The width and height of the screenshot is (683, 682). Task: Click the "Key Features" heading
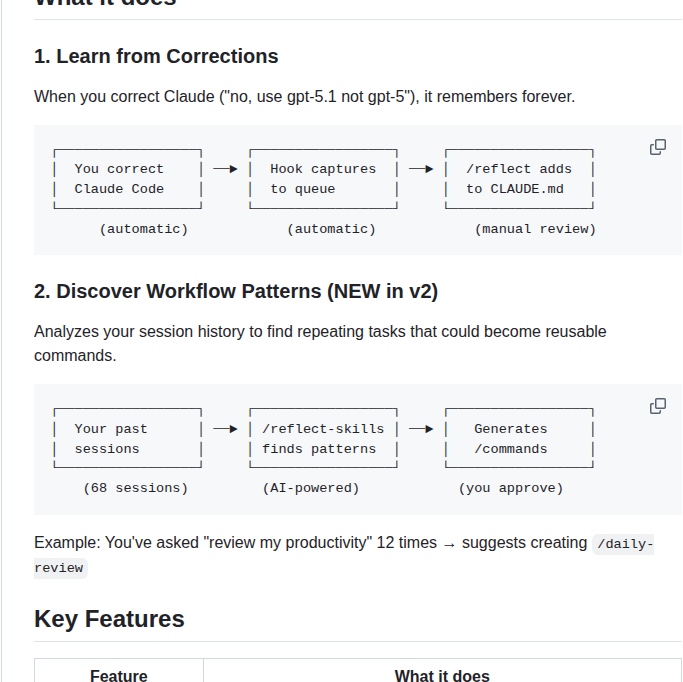click(x=109, y=619)
